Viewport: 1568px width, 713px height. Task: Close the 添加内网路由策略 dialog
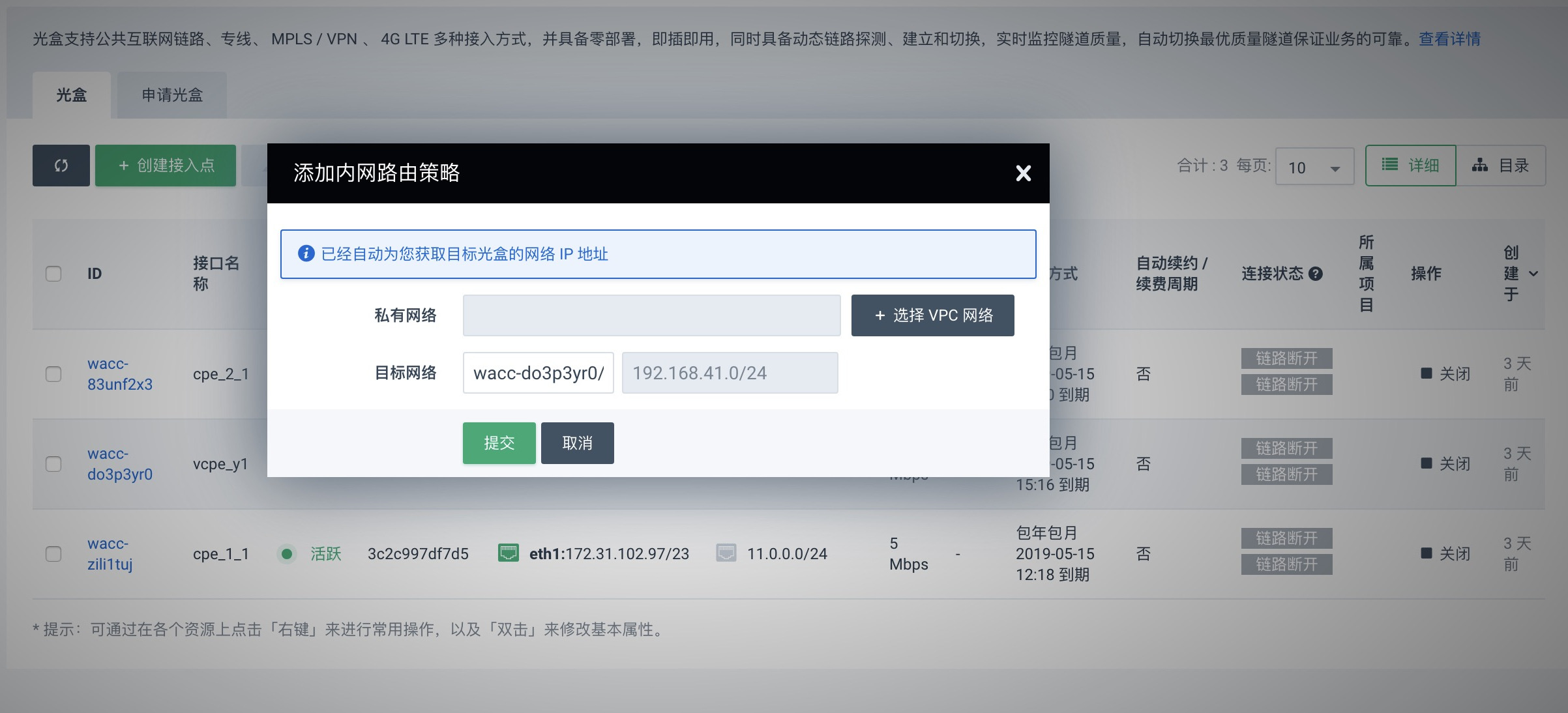[x=1023, y=173]
